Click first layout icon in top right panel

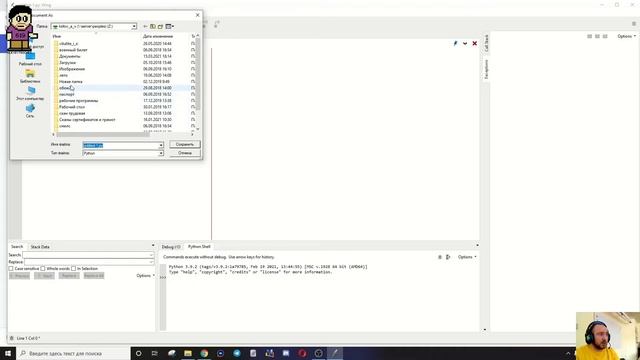click(x=589, y=36)
